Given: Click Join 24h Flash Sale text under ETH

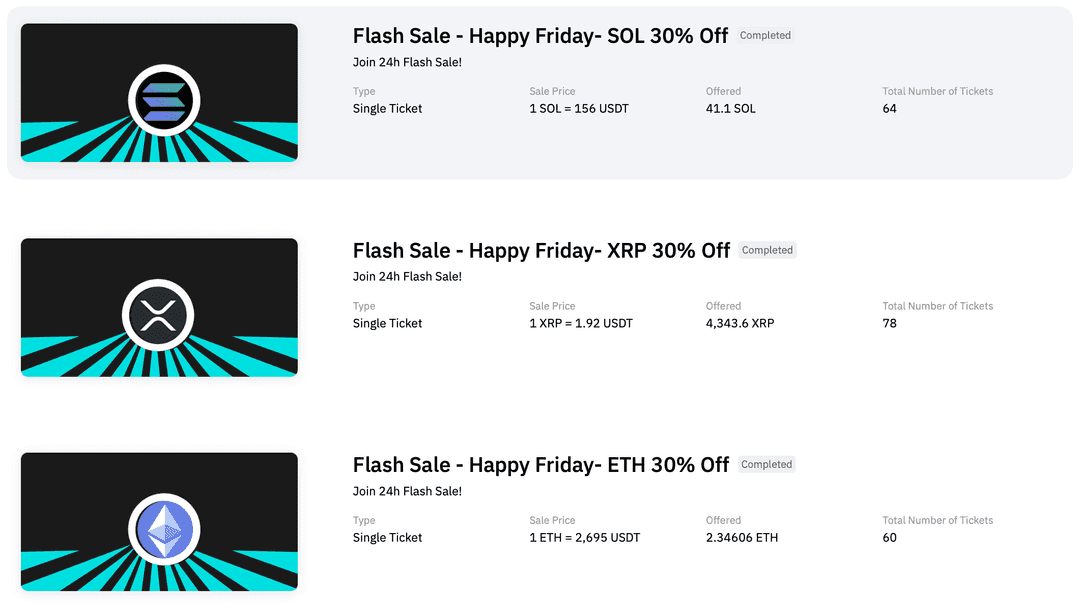Looking at the screenshot, I should (x=407, y=492).
